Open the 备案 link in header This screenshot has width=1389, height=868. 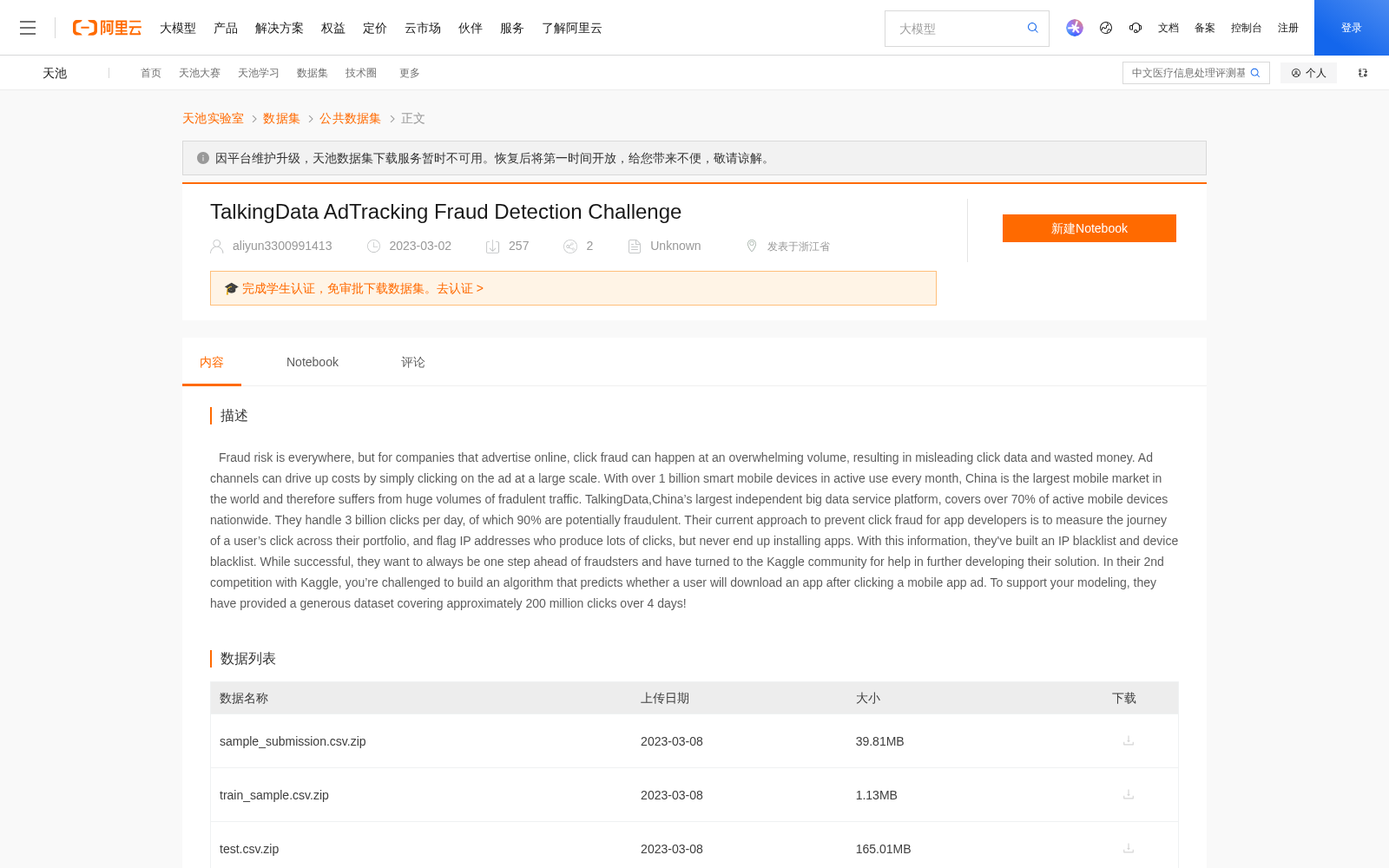click(1205, 28)
